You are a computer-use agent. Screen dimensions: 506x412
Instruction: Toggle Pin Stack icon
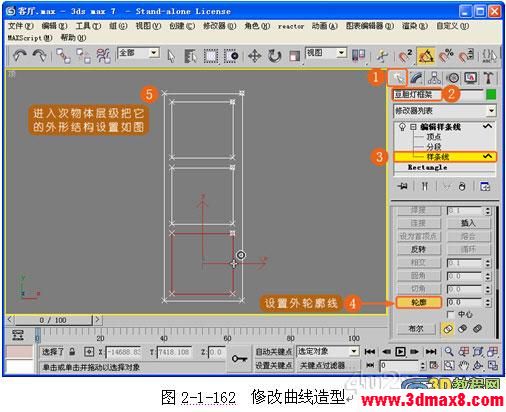pyautogui.click(x=402, y=186)
